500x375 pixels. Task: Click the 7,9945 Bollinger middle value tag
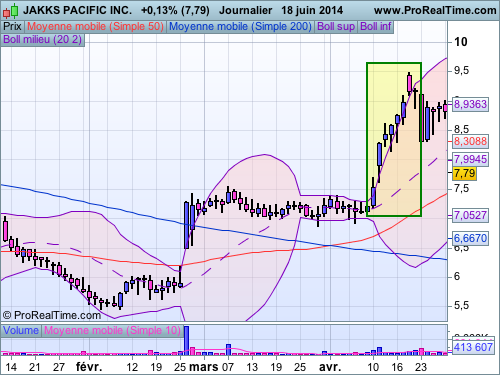point(470,159)
